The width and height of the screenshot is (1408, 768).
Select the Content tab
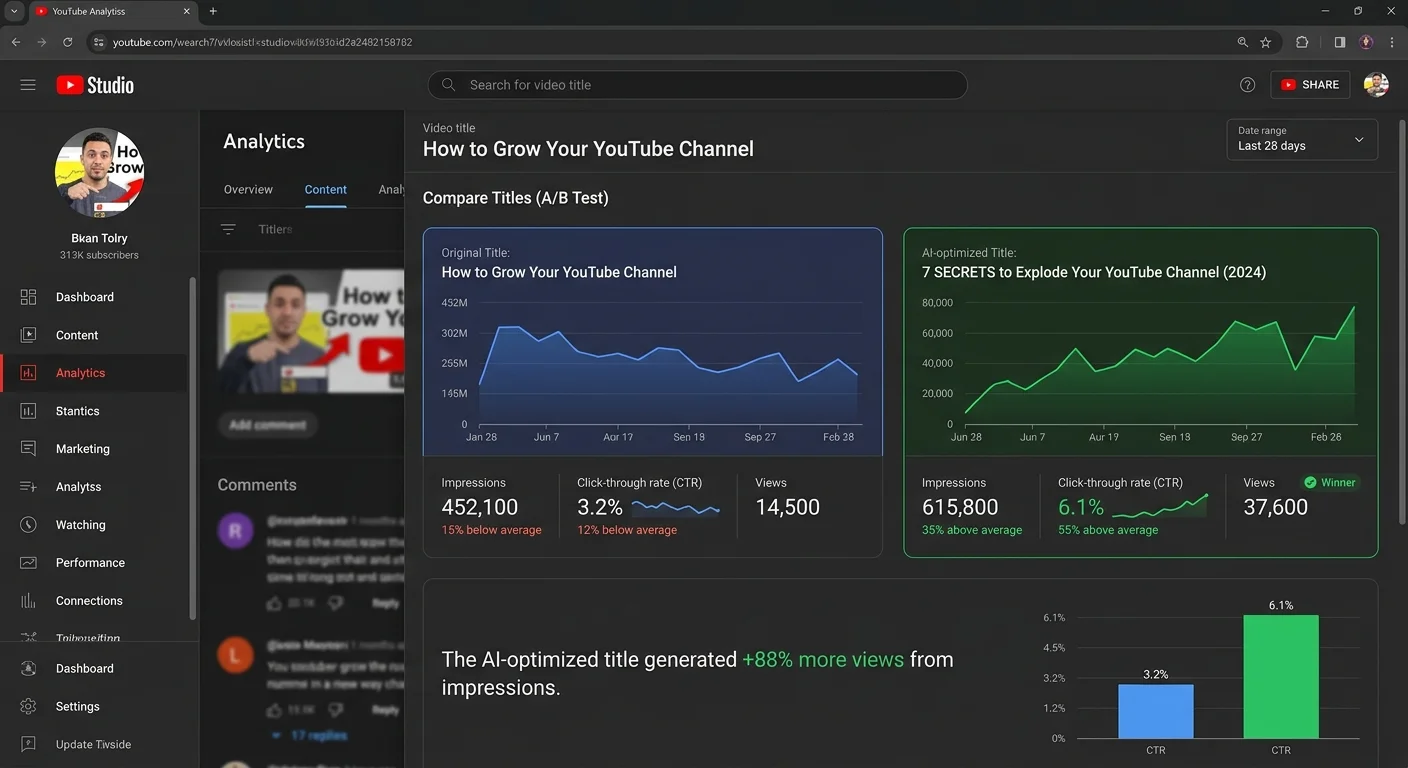tap(326, 189)
